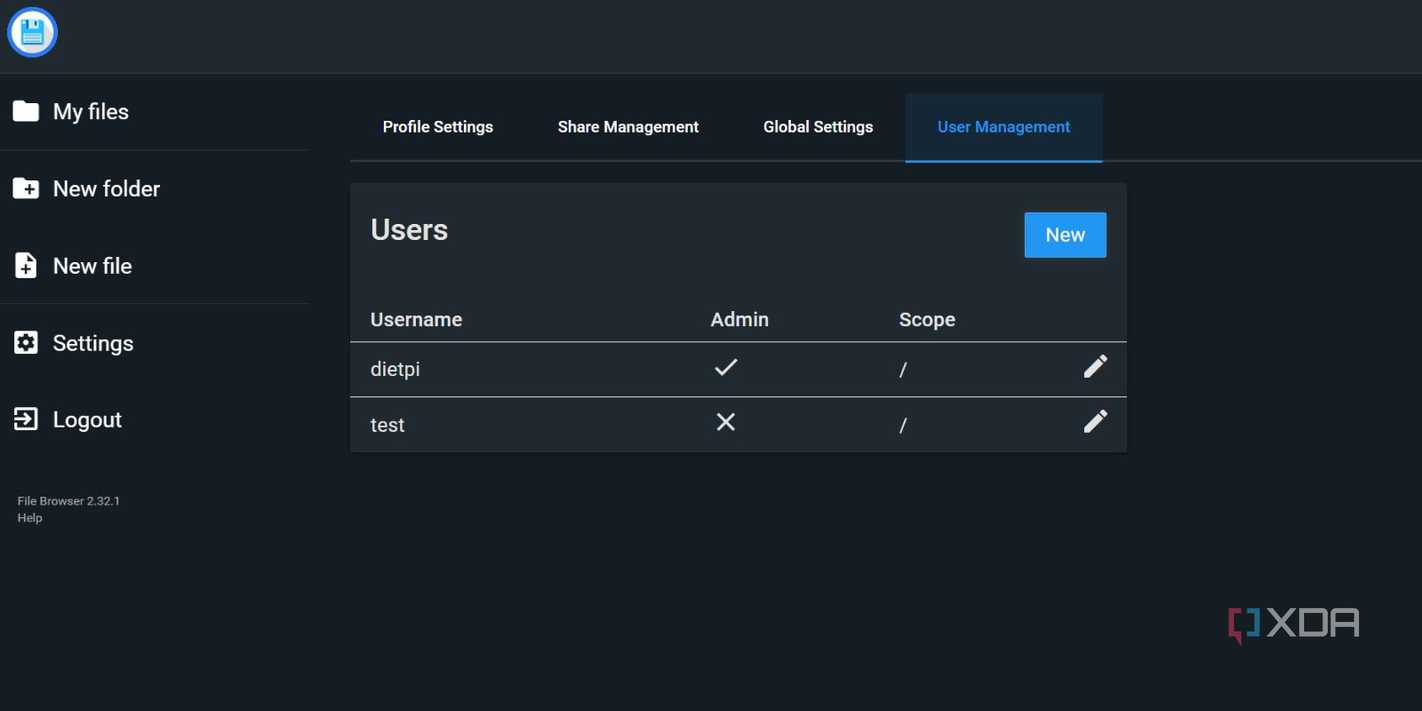Viewport: 1422px width, 711px height.
Task: Click the Users heading
Action: (409, 230)
